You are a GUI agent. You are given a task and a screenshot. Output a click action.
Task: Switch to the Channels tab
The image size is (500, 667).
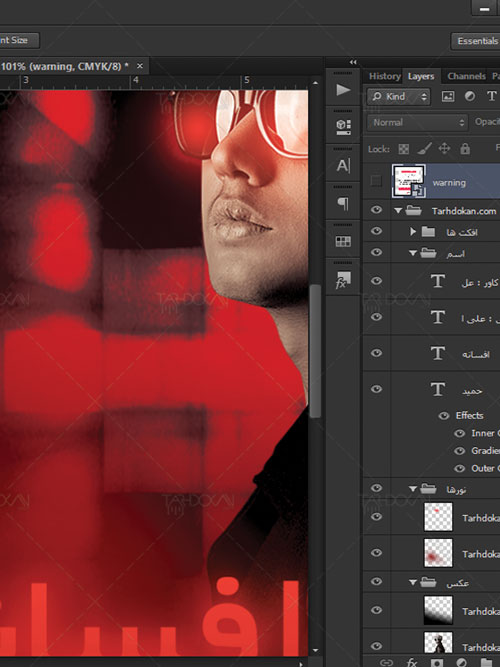[466, 76]
